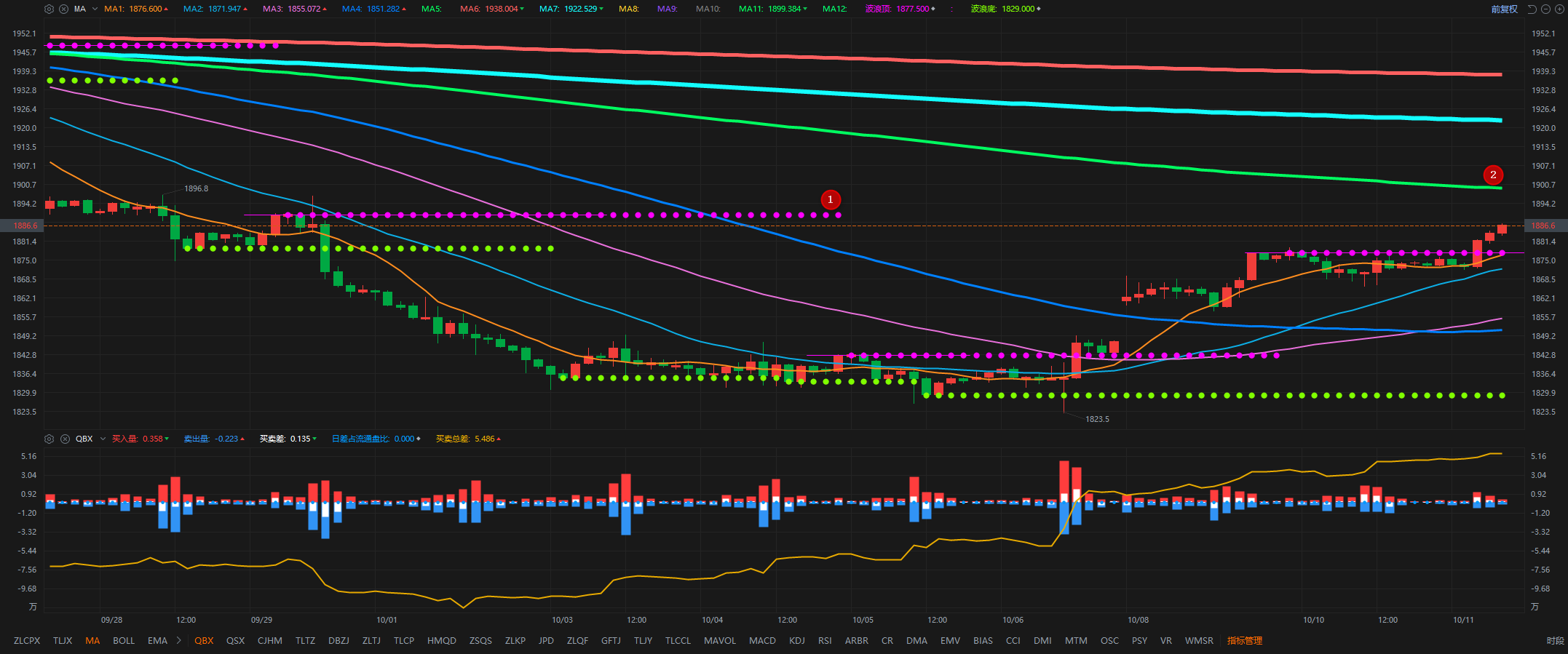
Task: Click 波浪底 1829.000 label
Action: tap(1006, 9)
